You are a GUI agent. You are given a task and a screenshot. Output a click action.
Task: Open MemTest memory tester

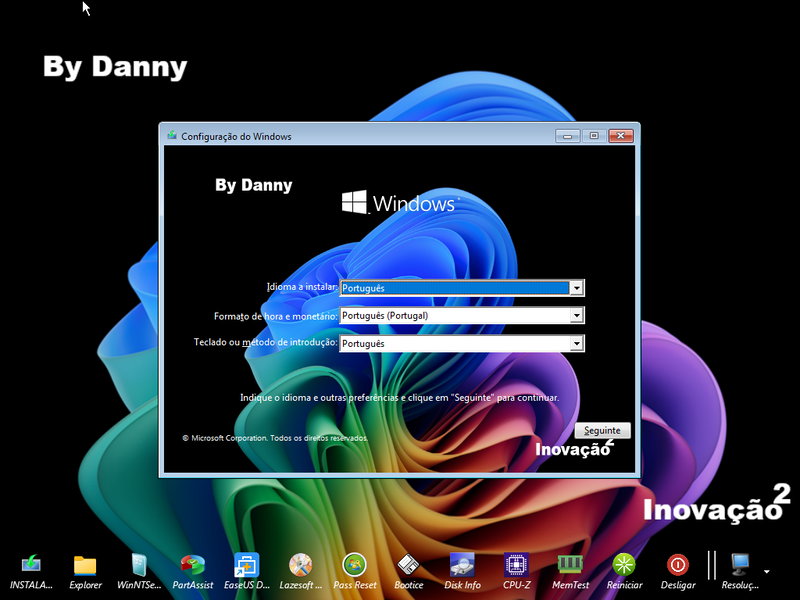pyautogui.click(x=570, y=564)
